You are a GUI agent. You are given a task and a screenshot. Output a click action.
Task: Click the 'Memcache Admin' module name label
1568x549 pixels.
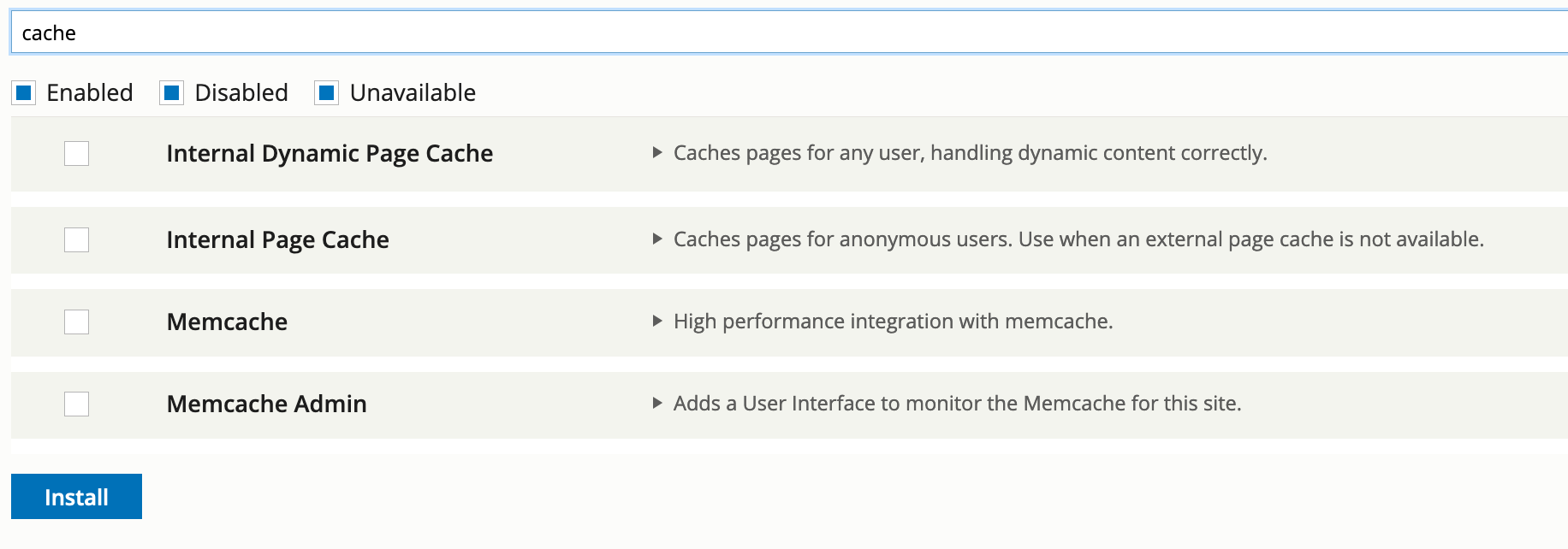click(266, 404)
